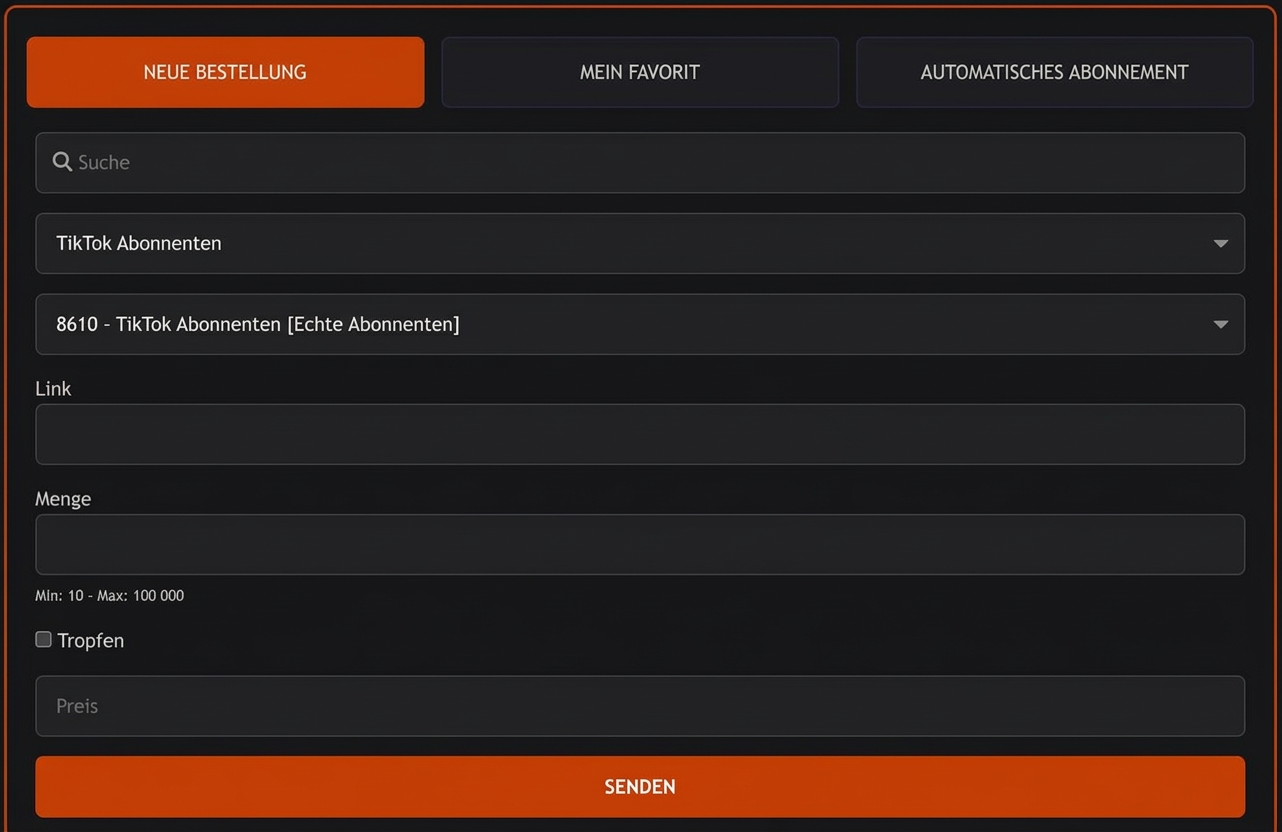Enable the Tropfen checkbox
1282x832 pixels.
(x=44, y=640)
